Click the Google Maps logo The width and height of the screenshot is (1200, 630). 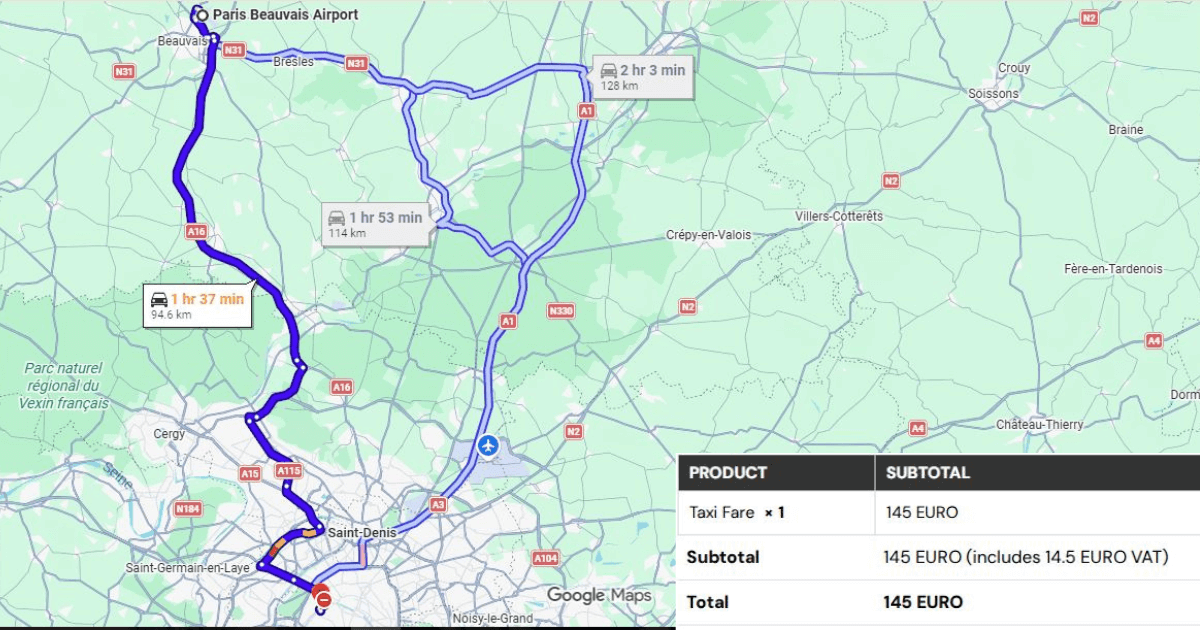tap(599, 596)
